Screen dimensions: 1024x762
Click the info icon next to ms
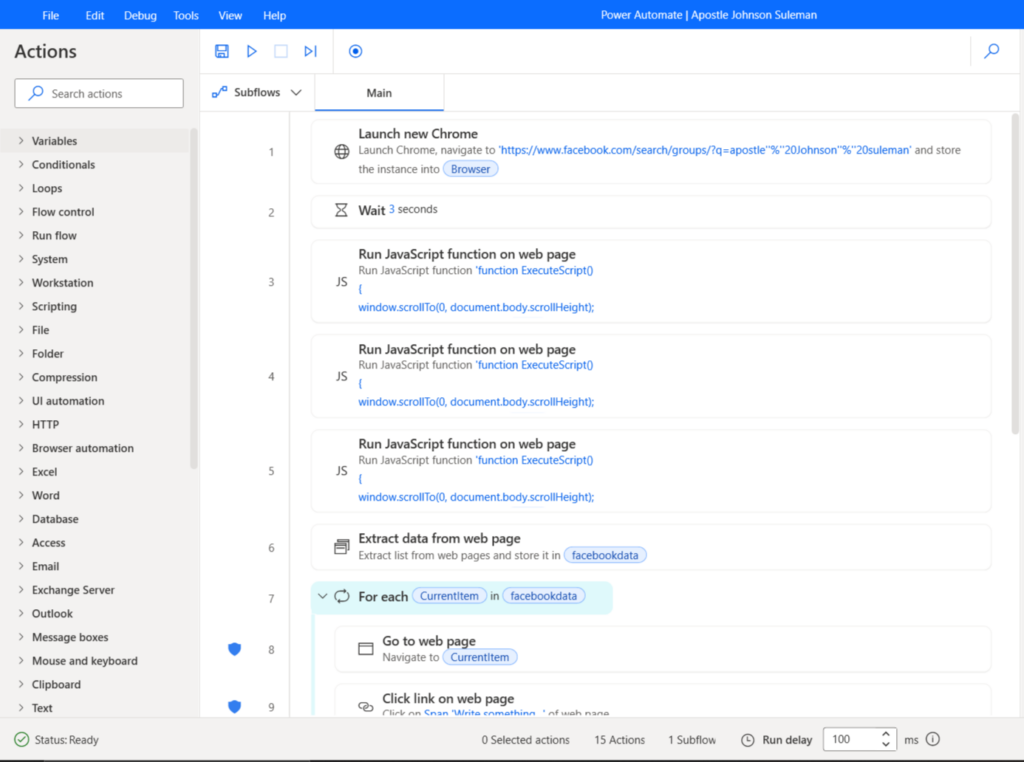point(931,740)
